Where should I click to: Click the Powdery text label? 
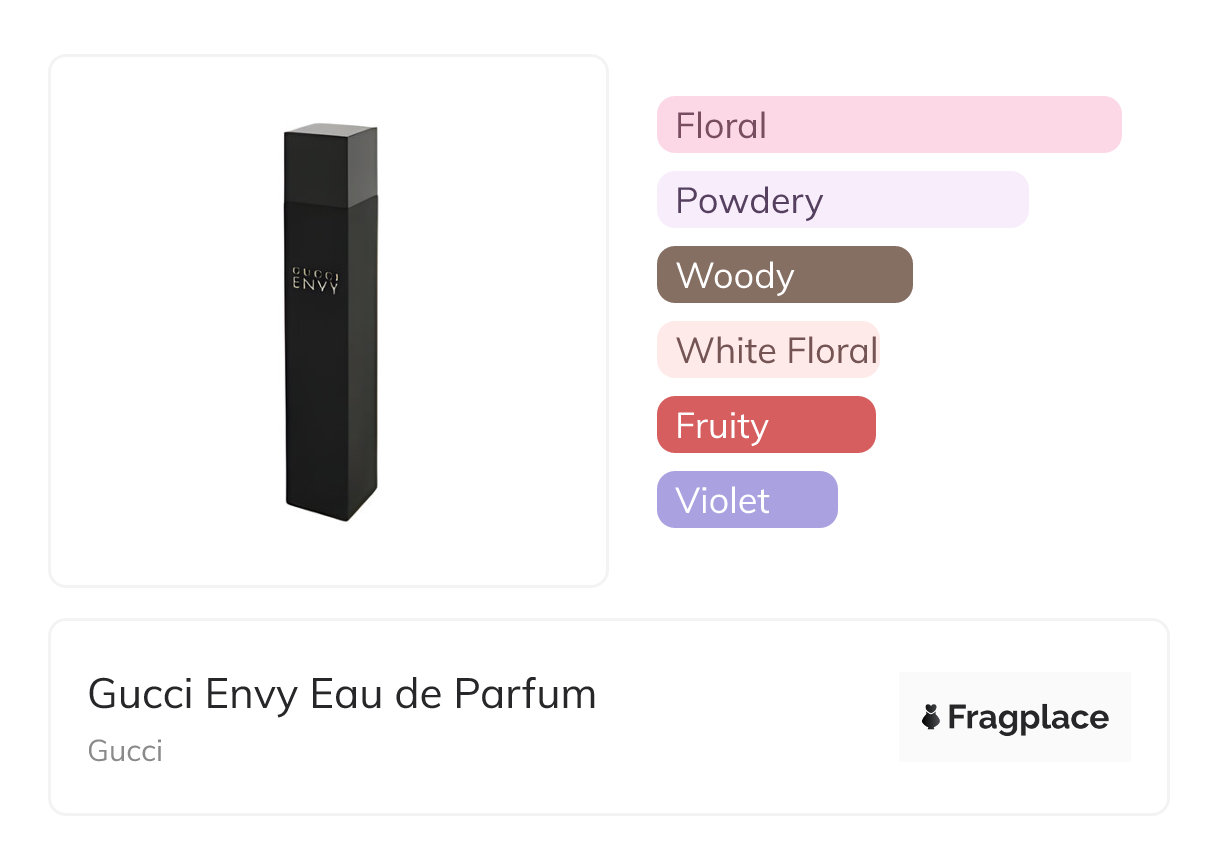pyautogui.click(x=749, y=201)
